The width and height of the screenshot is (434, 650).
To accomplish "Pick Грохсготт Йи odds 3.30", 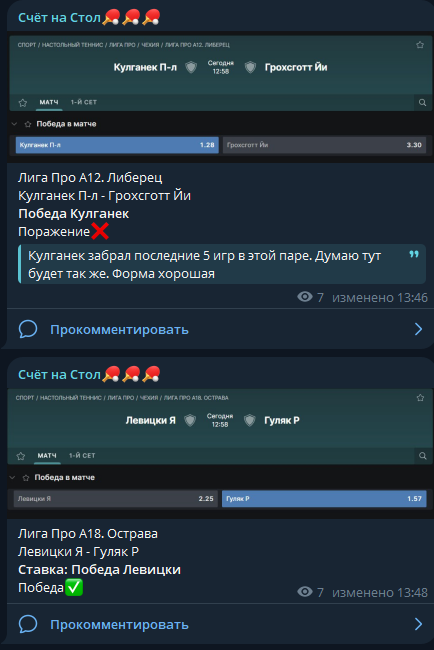I will 324,145.
